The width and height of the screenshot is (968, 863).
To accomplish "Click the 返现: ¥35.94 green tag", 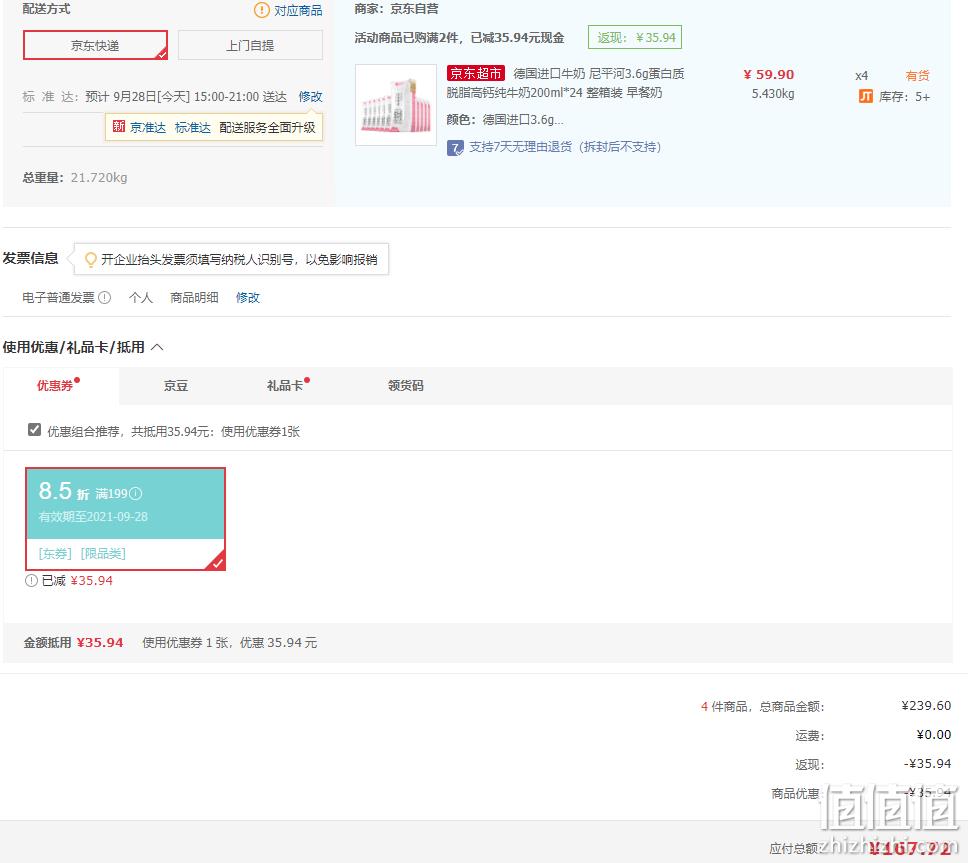I will pyautogui.click(x=635, y=38).
